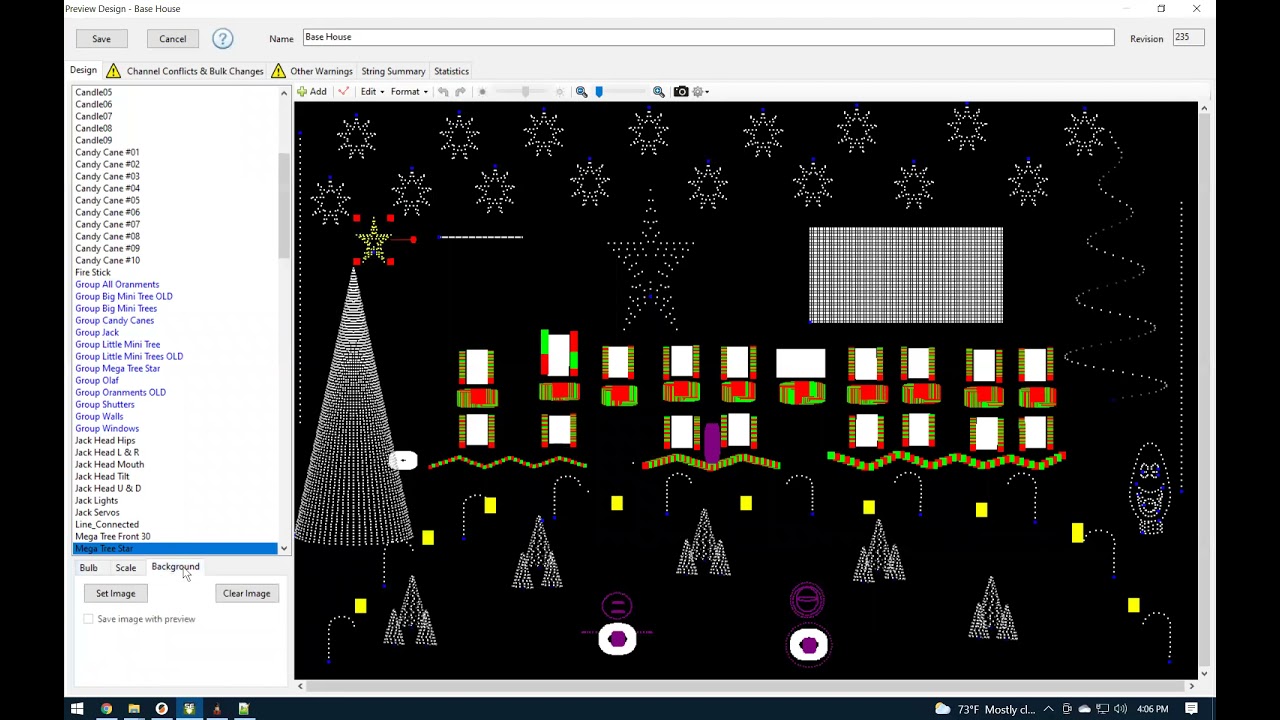
Task: Click the Clear Image button
Action: pyautogui.click(x=246, y=593)
